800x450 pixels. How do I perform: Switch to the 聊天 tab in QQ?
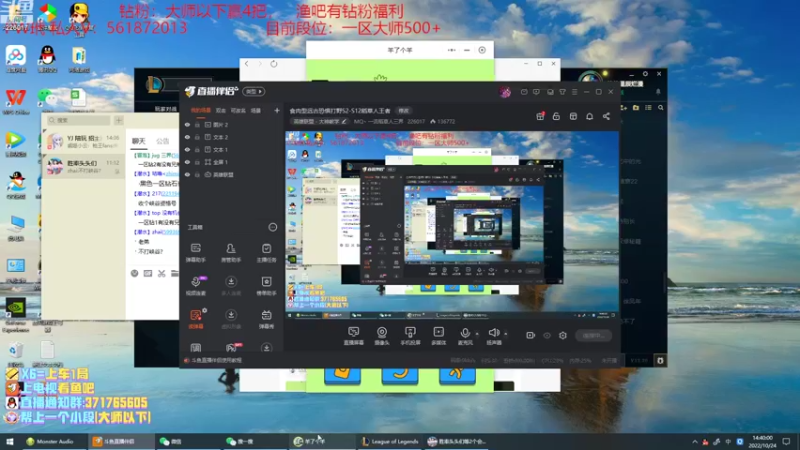click(x=138, y=141)
